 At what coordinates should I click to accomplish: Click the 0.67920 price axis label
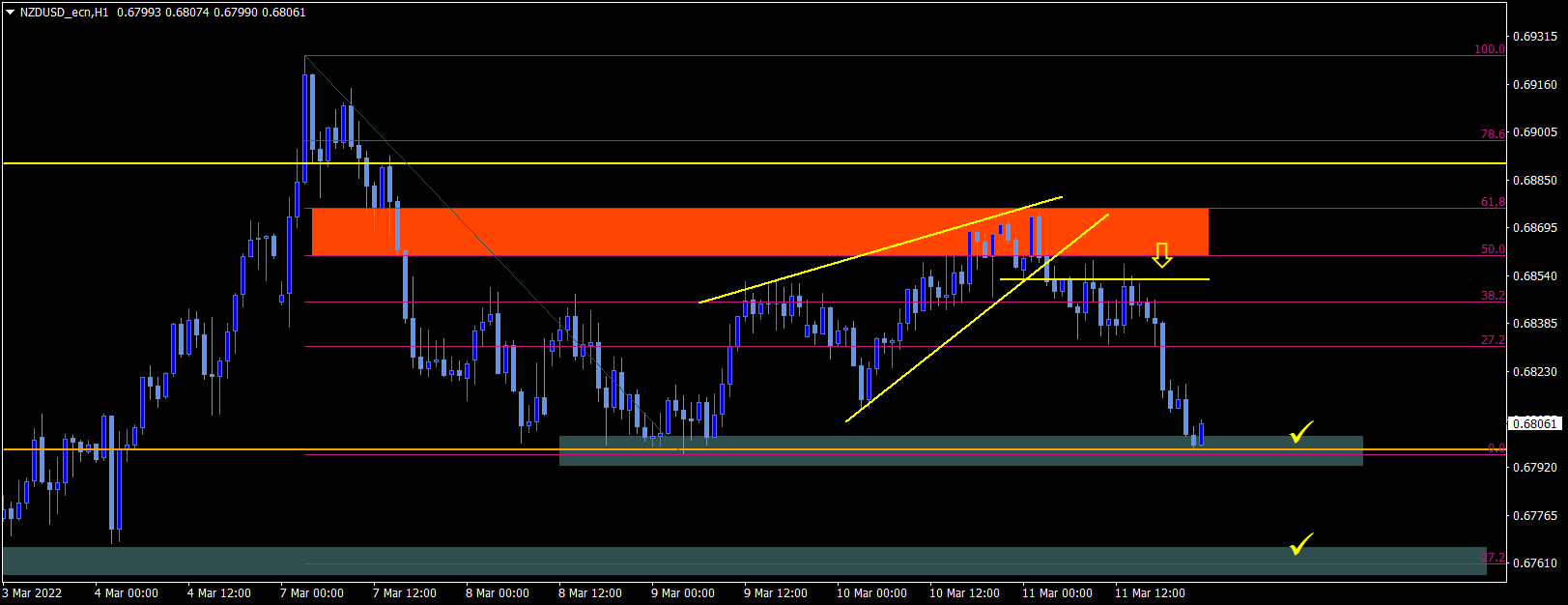tap(1534, 468)
